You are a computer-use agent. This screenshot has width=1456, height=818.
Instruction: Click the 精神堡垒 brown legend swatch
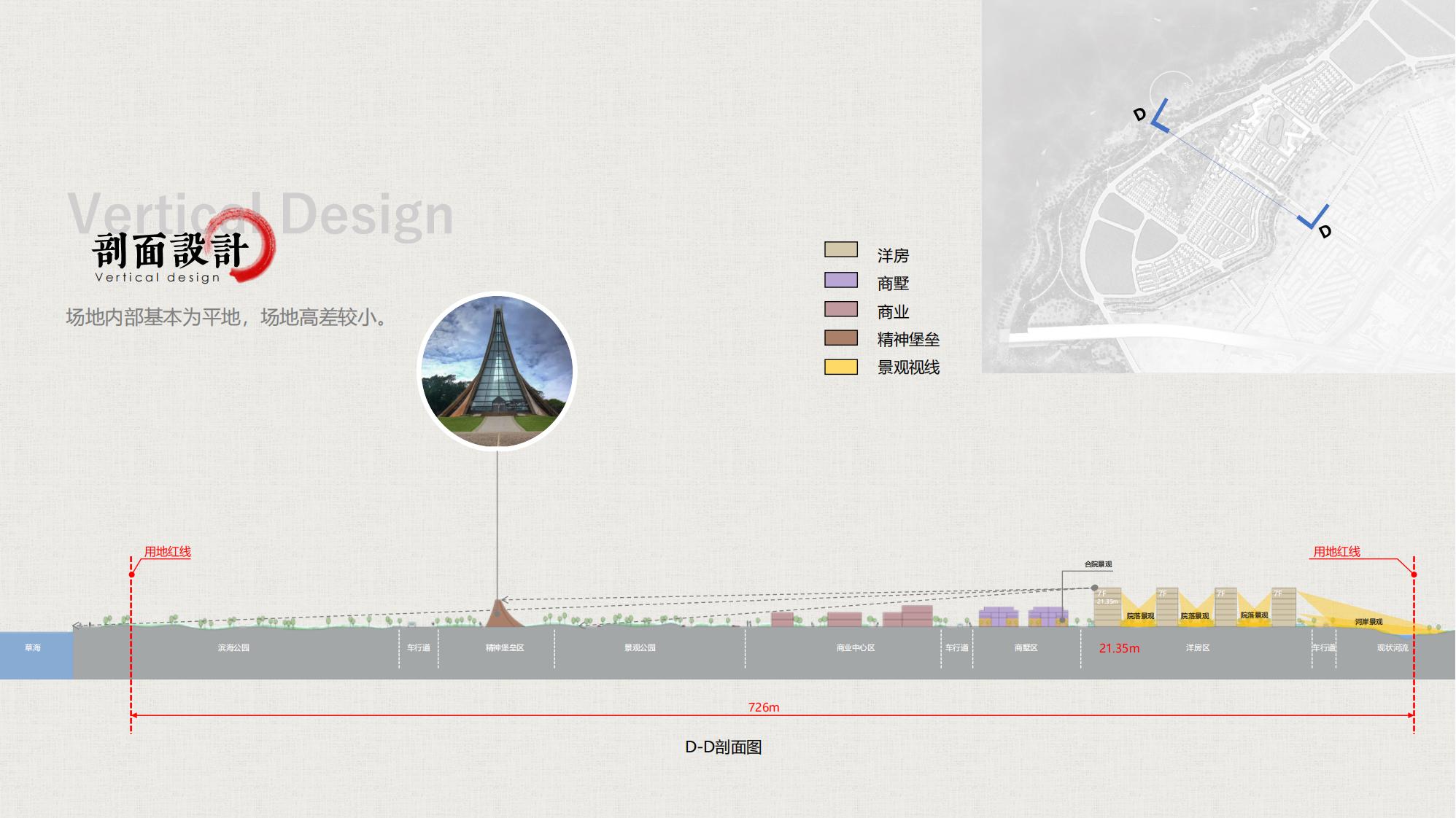840,338
